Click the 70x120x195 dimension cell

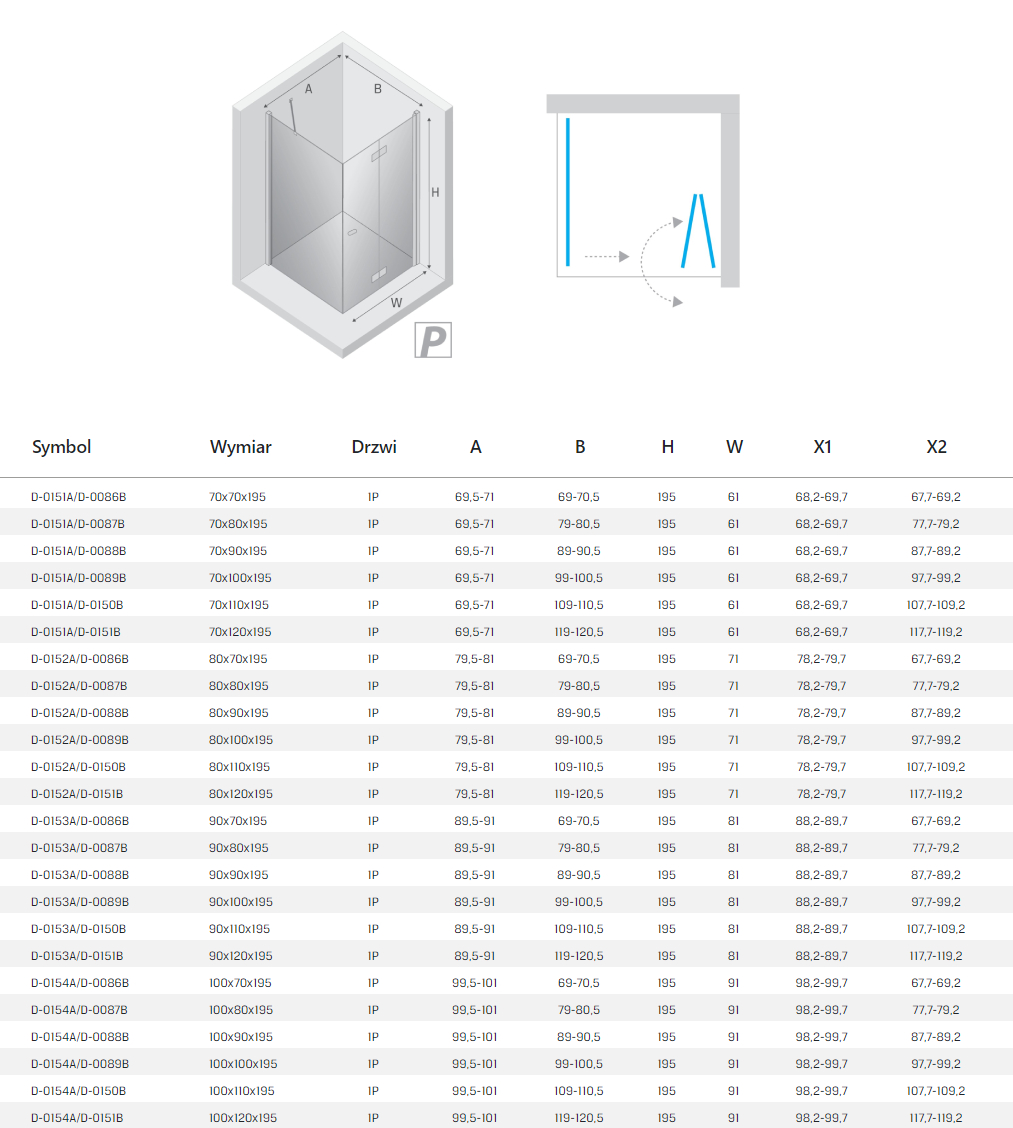pos(240,632)
